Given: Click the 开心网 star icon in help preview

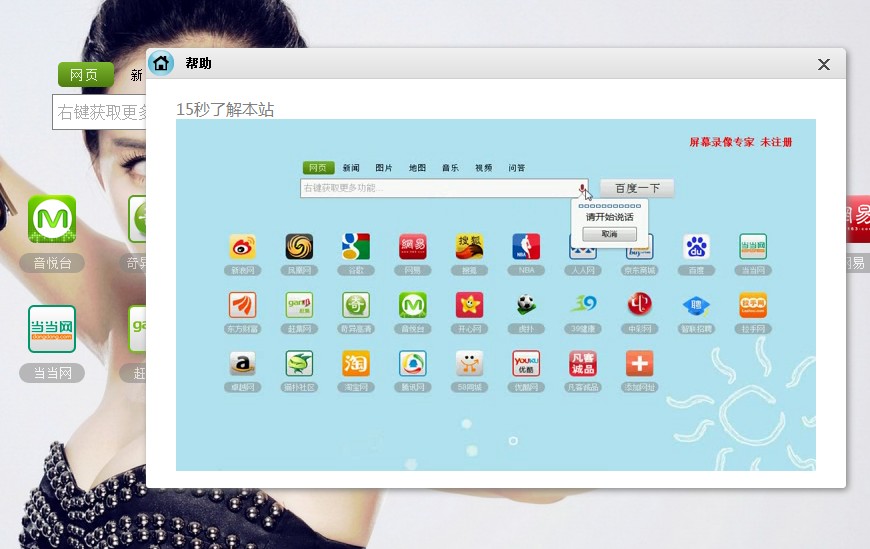Looking at the screenshot, I should coord(469,305).
